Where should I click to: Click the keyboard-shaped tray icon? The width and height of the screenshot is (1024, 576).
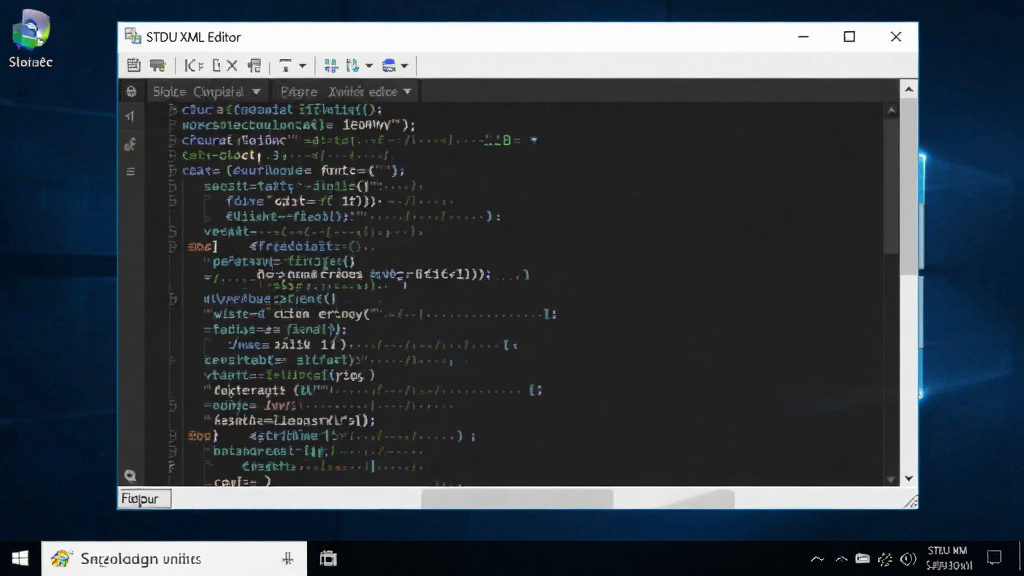pyautogui.click(x=863, y=558)
